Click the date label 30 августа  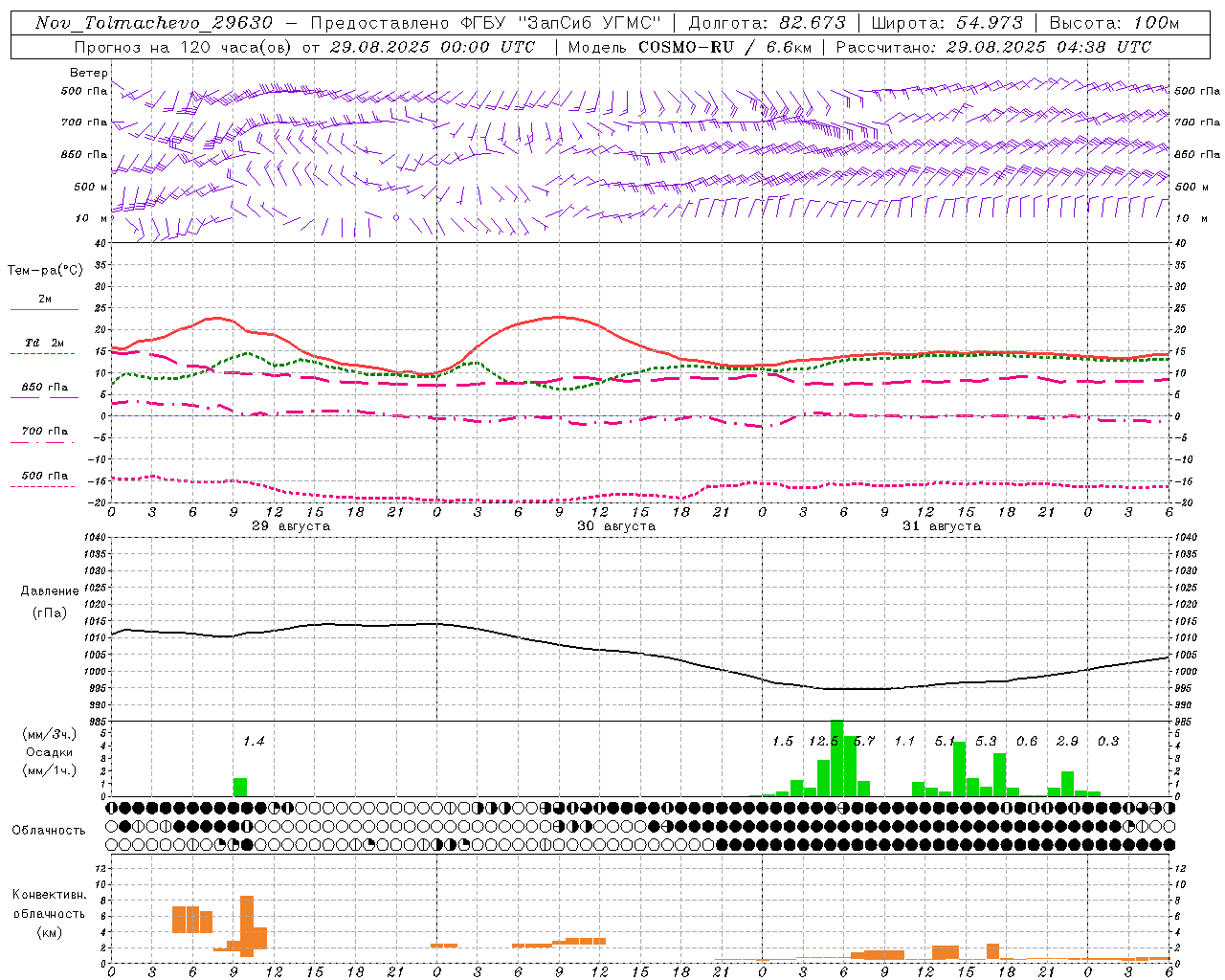click(x=616, y=526)
